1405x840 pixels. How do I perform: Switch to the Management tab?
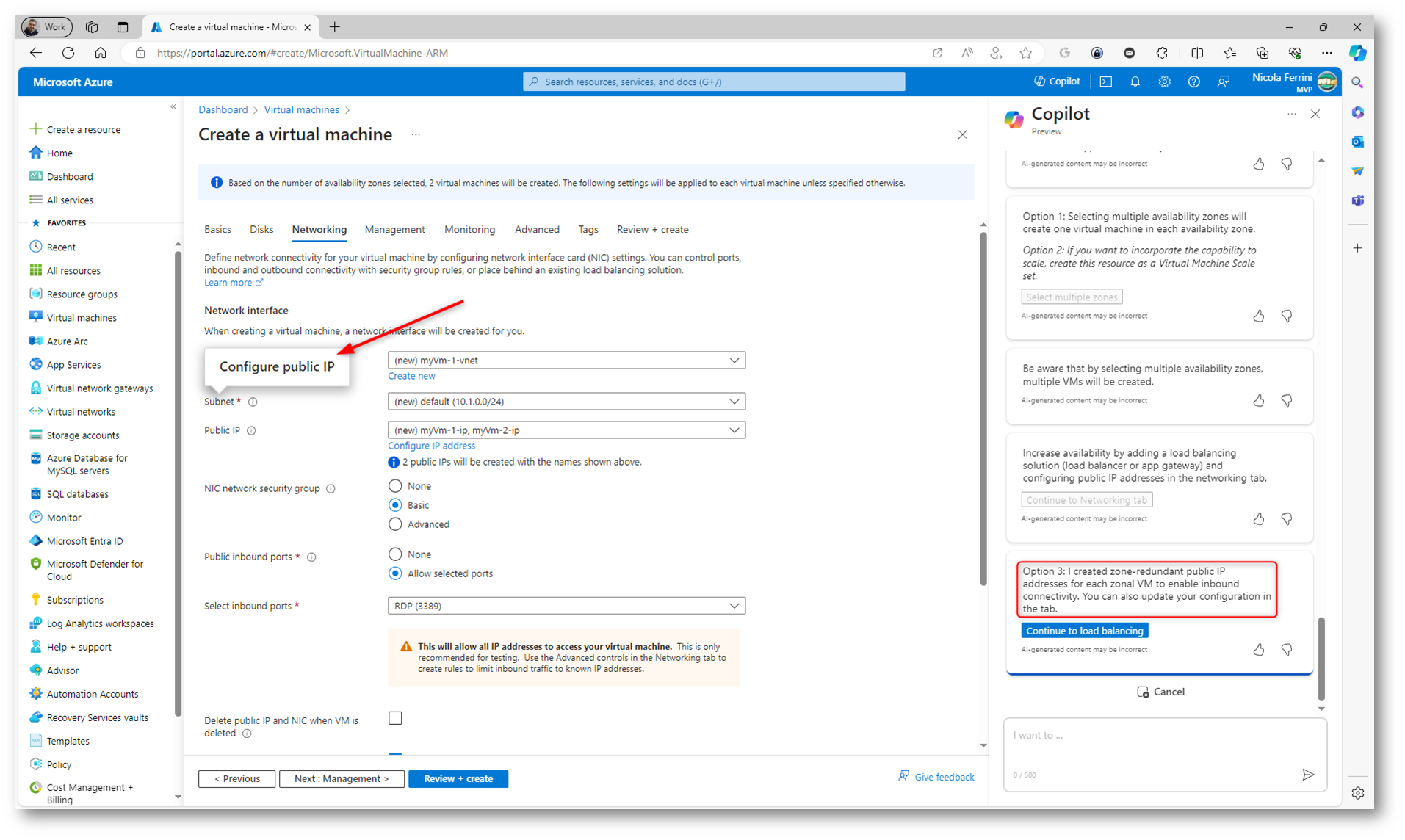pyautogui.click(x=394, y=229)
